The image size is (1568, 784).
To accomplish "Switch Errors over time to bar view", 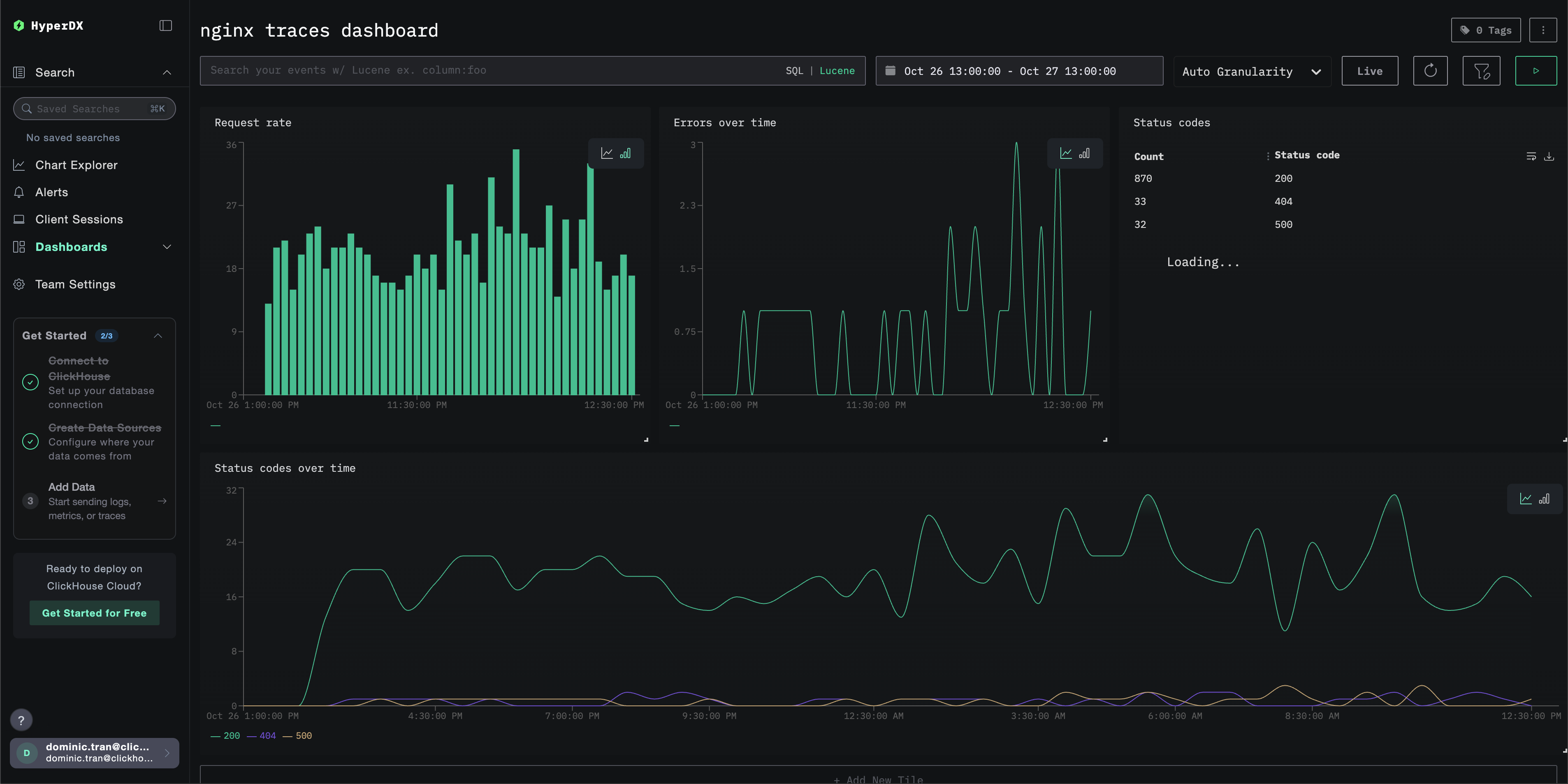I will pos(1085,153).
